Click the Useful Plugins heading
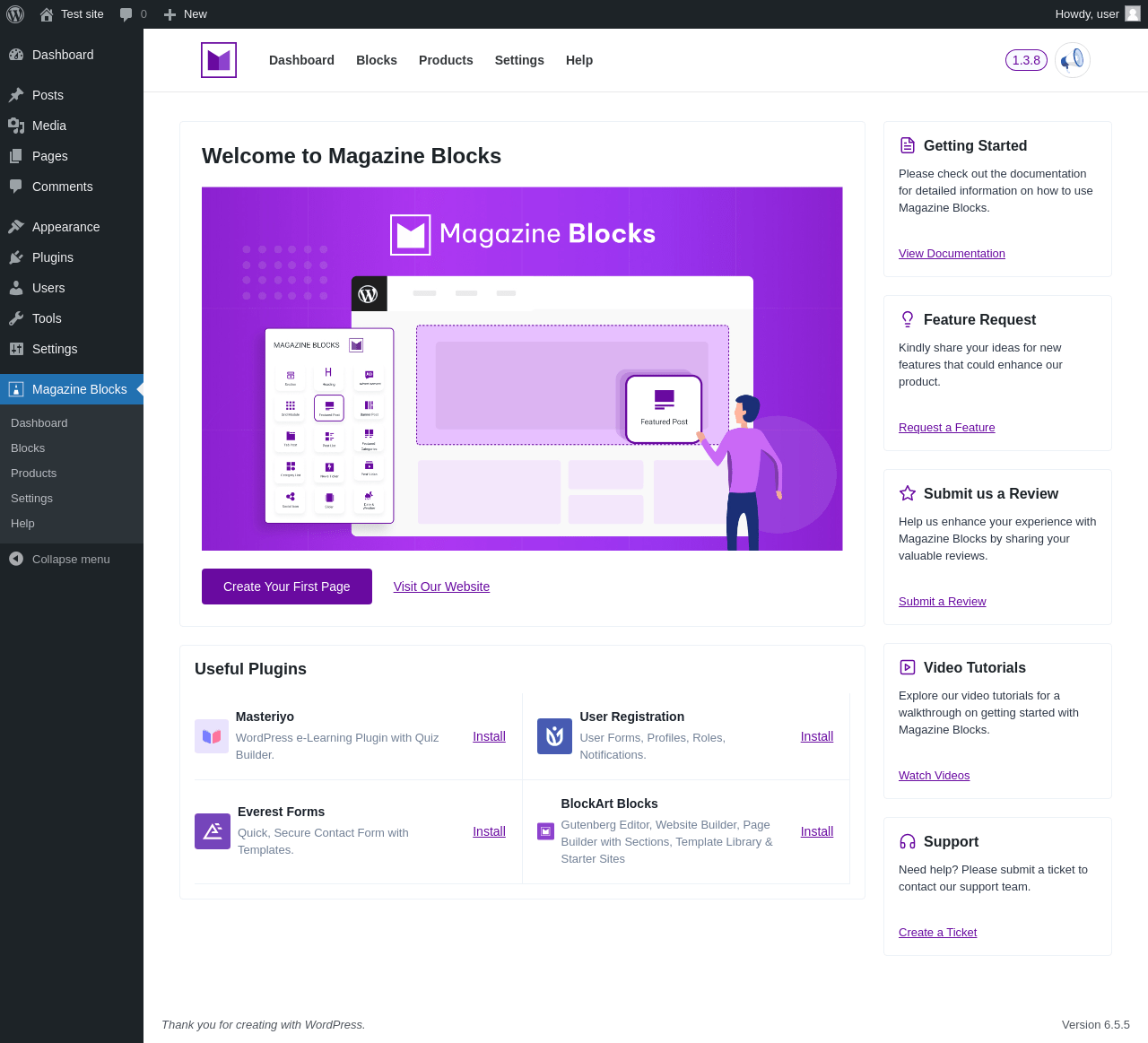 pos(250,669)
